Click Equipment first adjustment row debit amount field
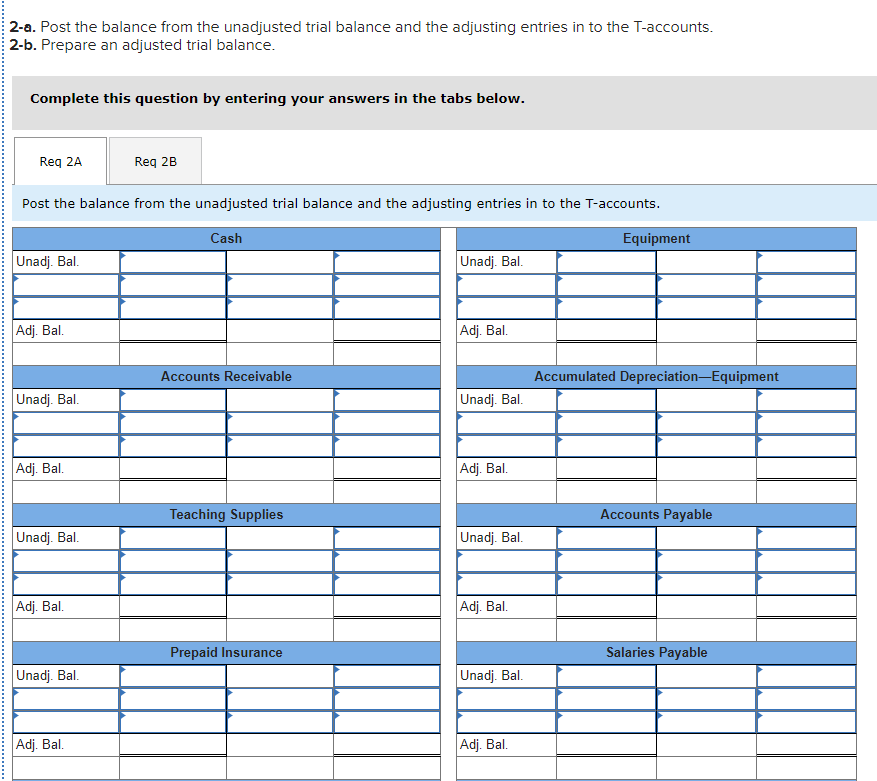 tap(606, 285)
